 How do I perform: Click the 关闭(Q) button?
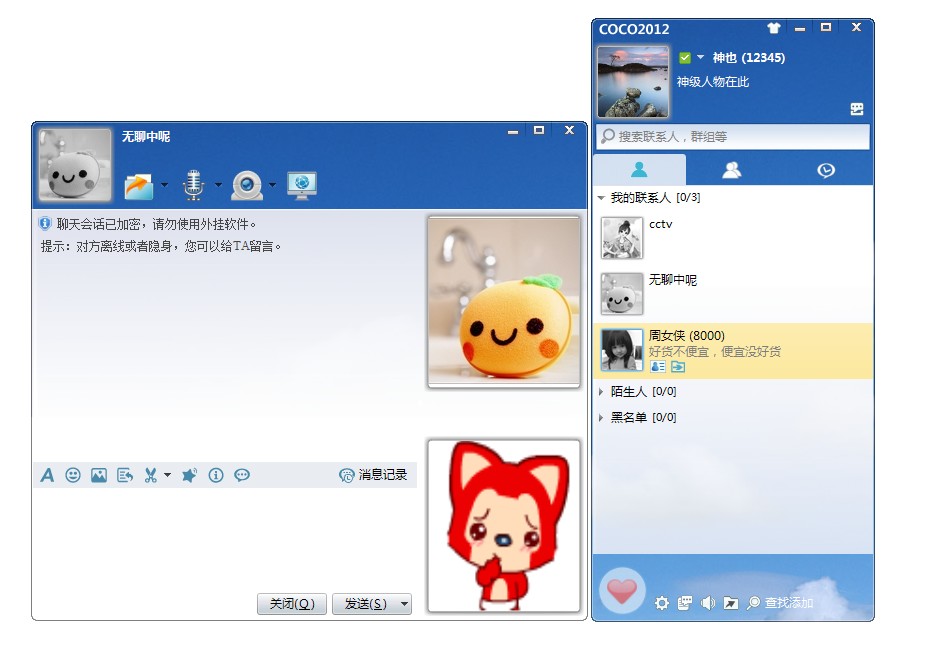coord(292,604)
